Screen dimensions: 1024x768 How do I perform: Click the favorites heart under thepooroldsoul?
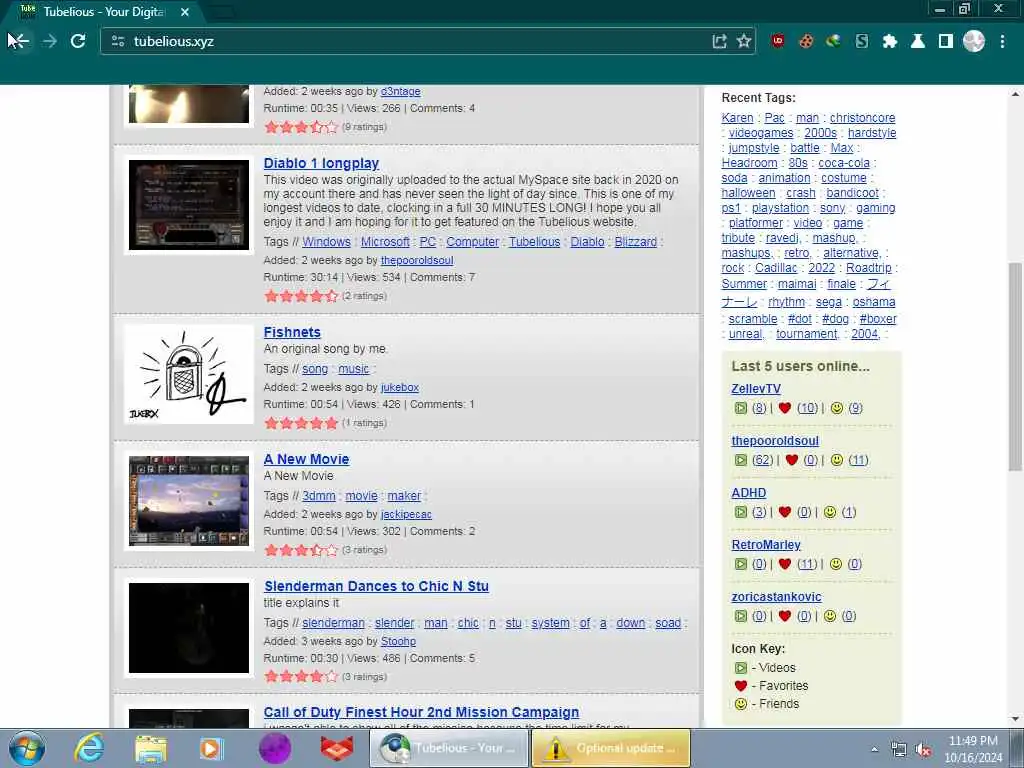pyautogui.click(x=792, y=460)
